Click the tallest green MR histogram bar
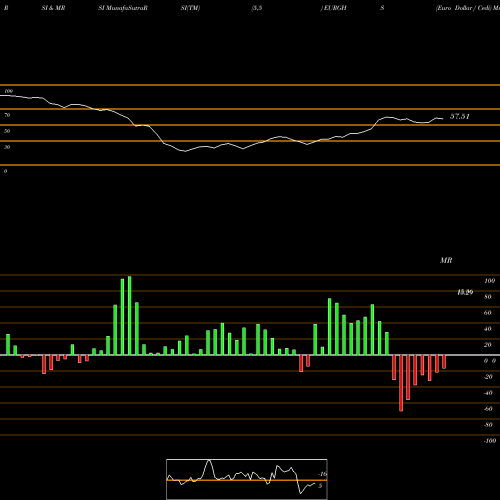This screenshot has width=500, height=500. (129, 316)
